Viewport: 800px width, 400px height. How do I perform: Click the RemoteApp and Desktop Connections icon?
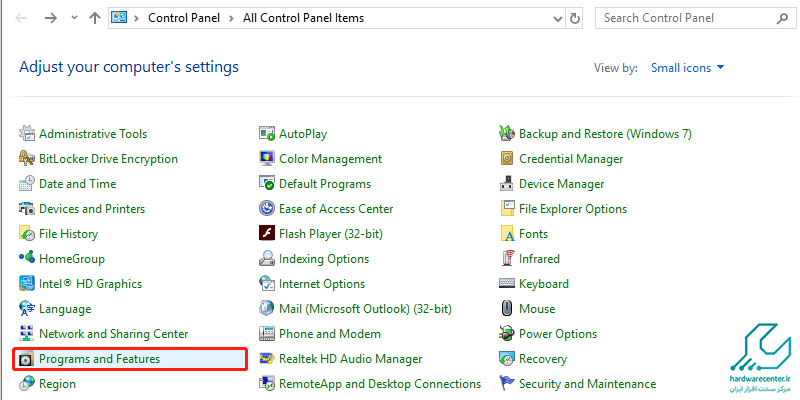267,384
